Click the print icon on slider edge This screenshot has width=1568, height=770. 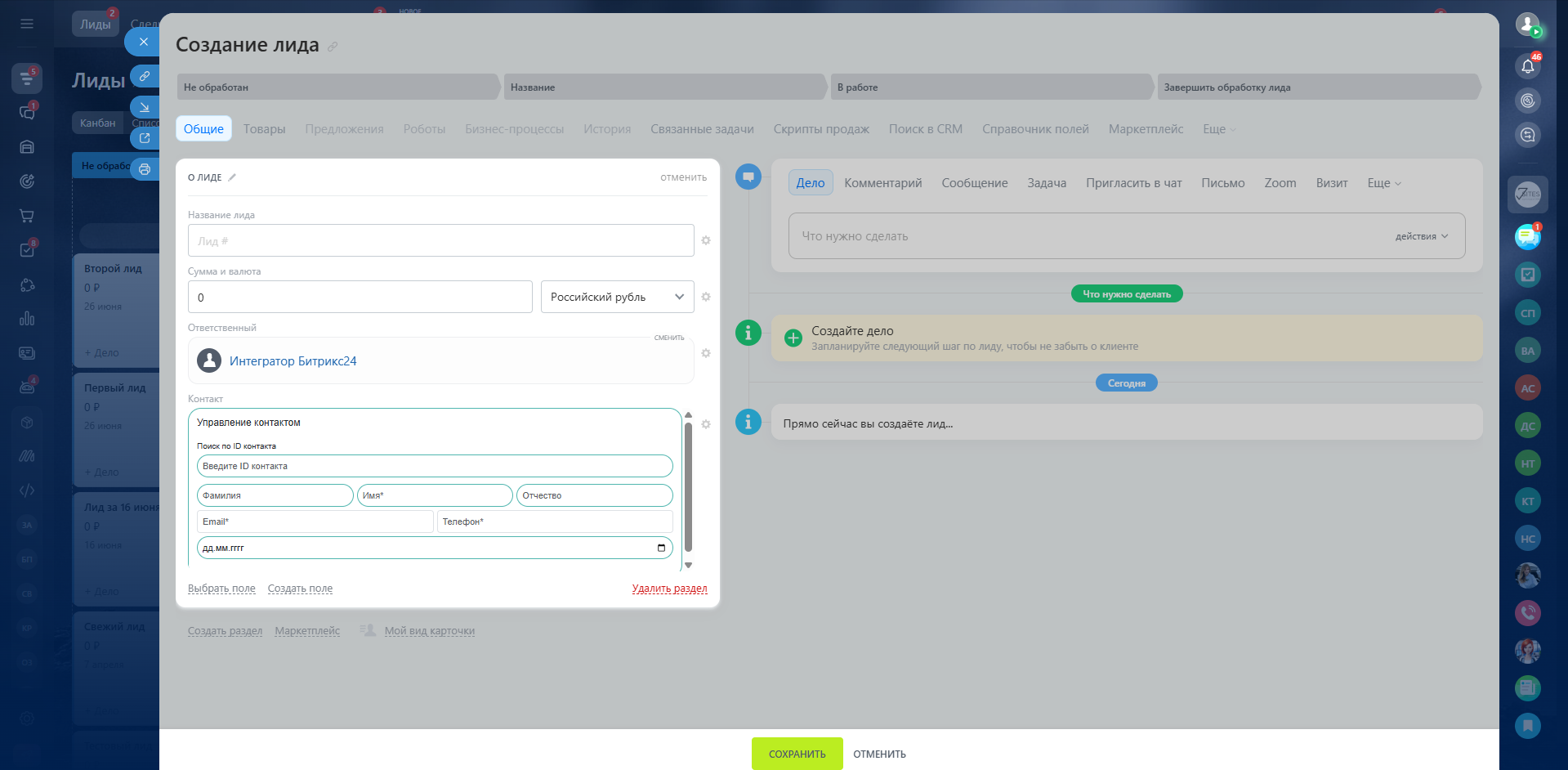(x=145, y=169)
